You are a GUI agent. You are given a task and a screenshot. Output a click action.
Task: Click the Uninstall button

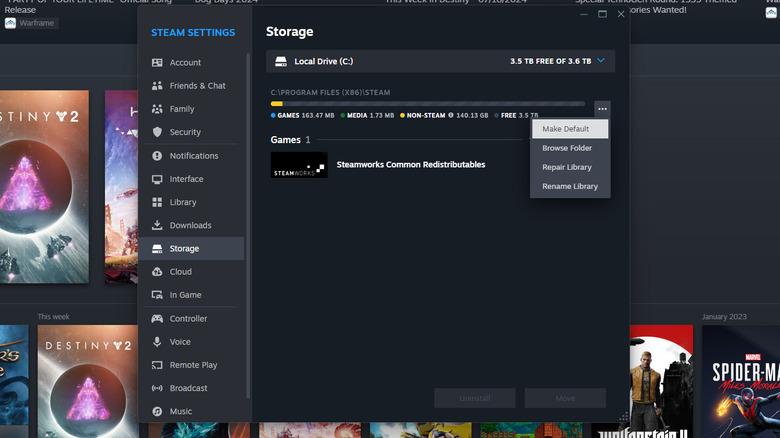point(475,398)
